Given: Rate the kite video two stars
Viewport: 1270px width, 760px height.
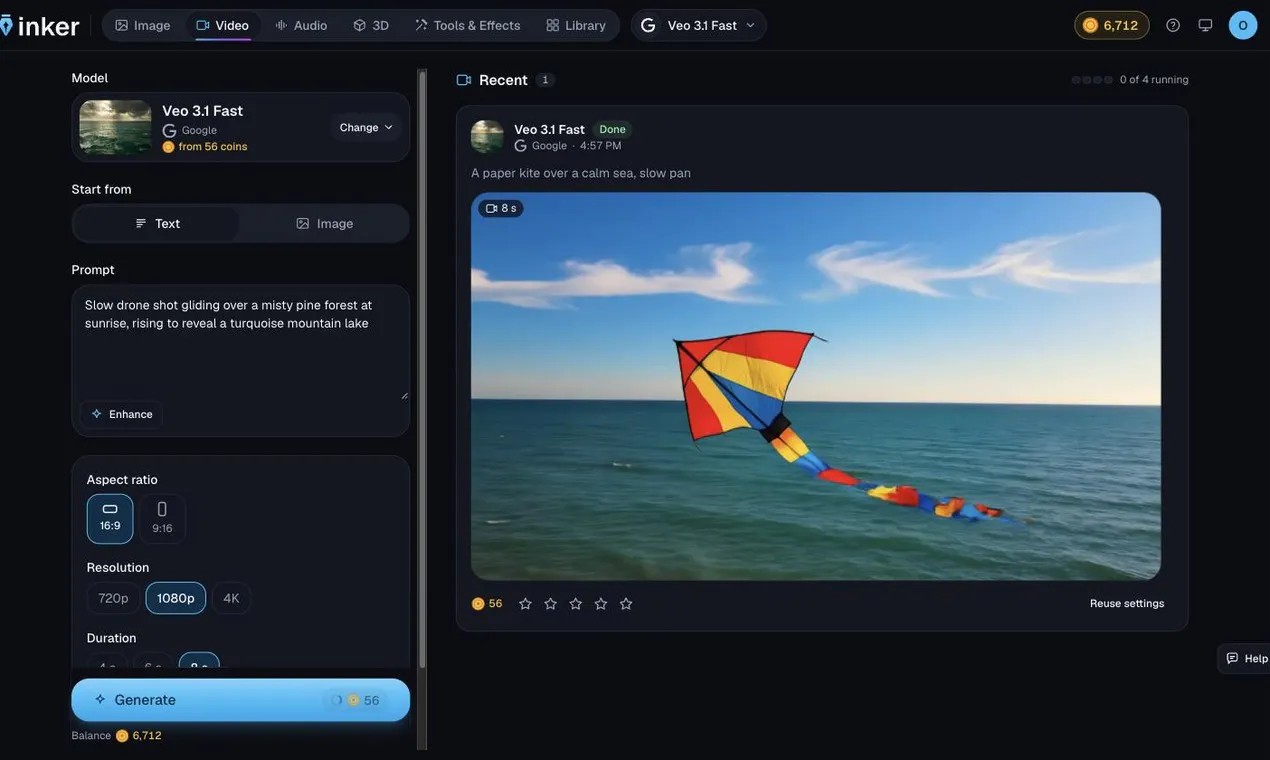Looking at the screenshot, I should [550, 604].
